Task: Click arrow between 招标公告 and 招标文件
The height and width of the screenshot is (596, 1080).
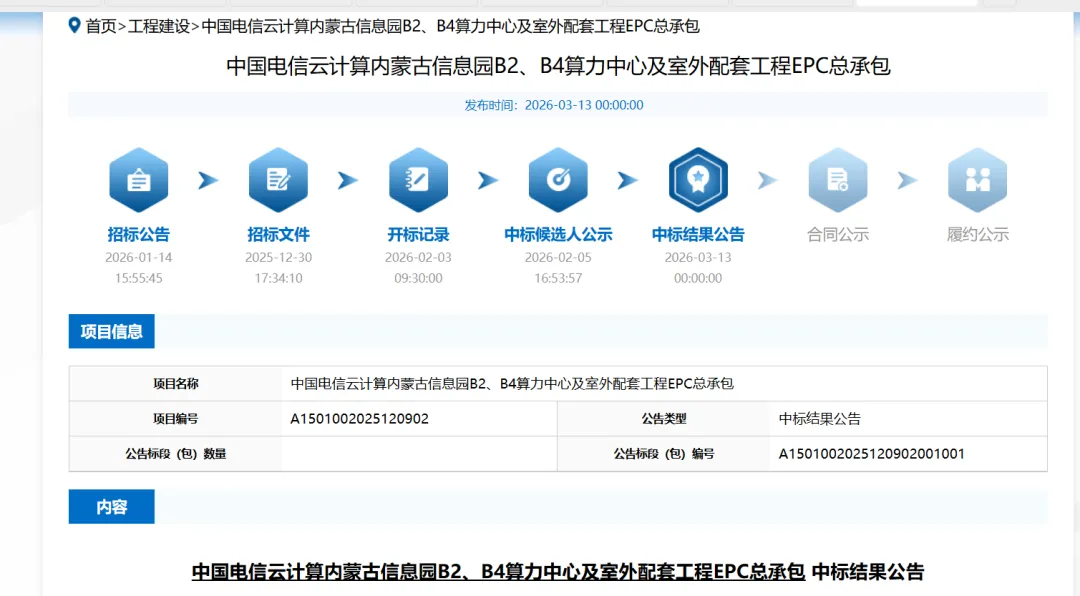Action: point(208,181)
